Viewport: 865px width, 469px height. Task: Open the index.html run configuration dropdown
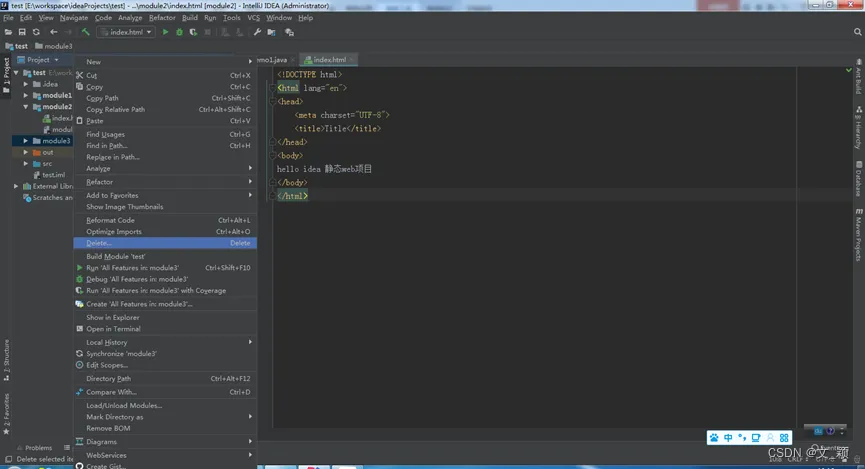click(x=126, y=32)
